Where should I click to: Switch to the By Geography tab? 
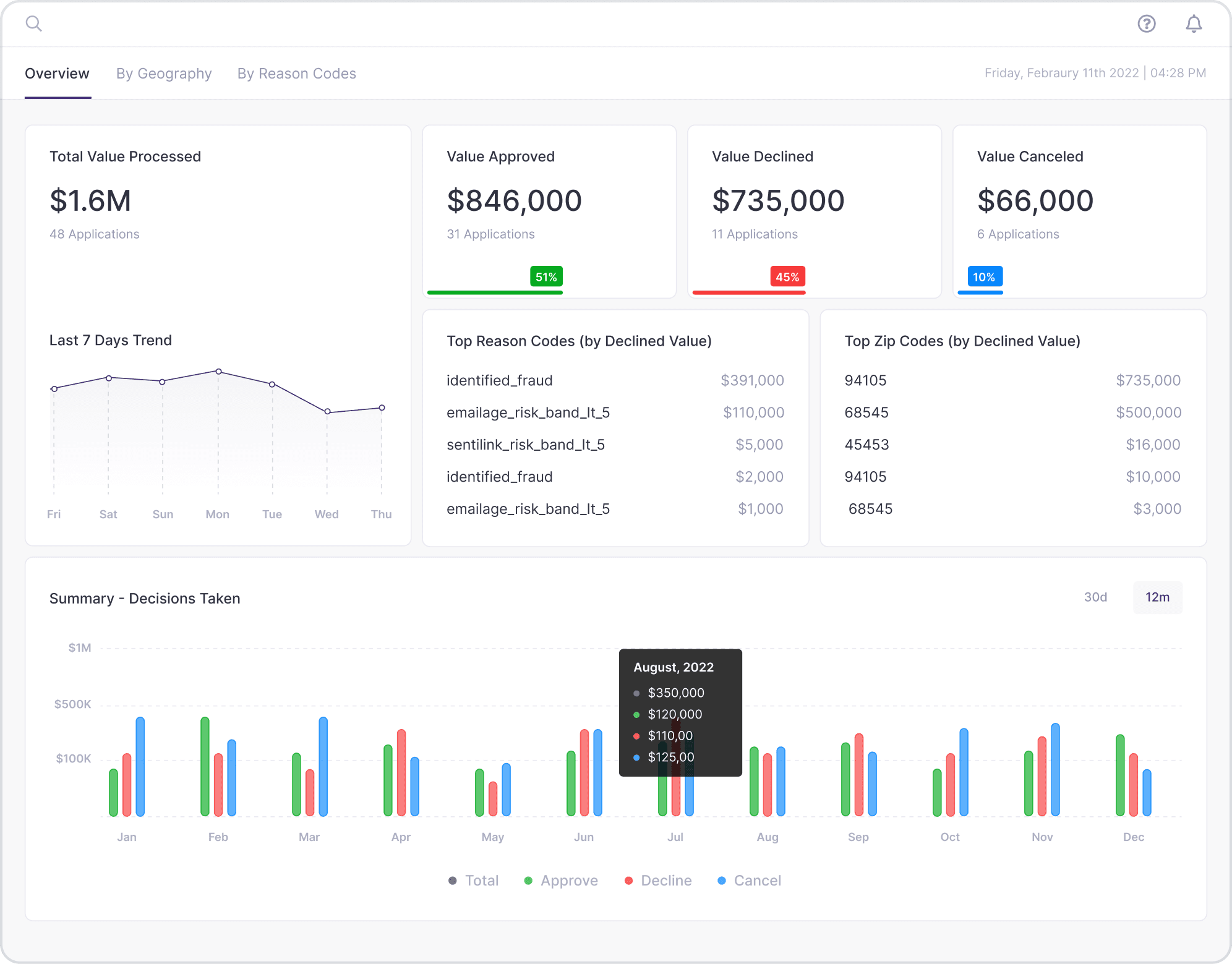coord(163,73)
